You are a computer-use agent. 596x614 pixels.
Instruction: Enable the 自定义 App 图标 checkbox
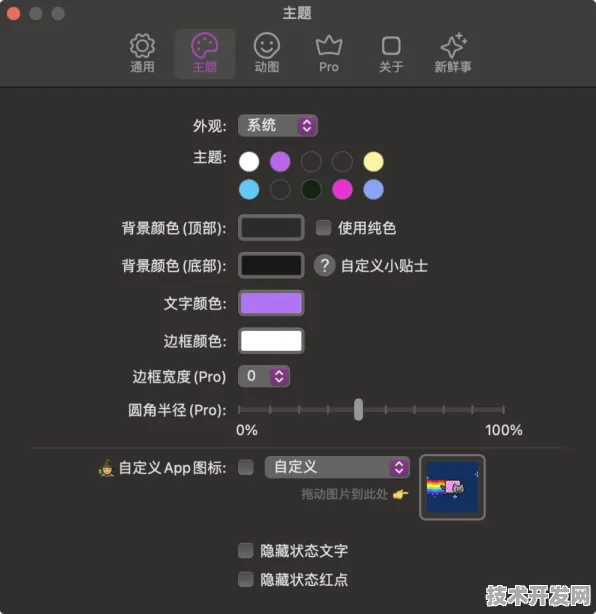point(246,467)
